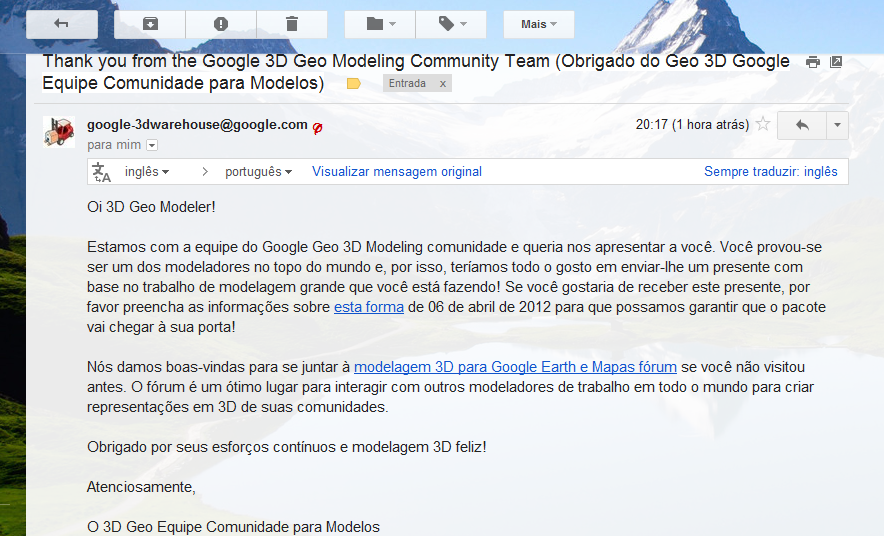This screenshot has height=536, width=884.
Task: Change source language inglês
Action: [x=147, y=172]
